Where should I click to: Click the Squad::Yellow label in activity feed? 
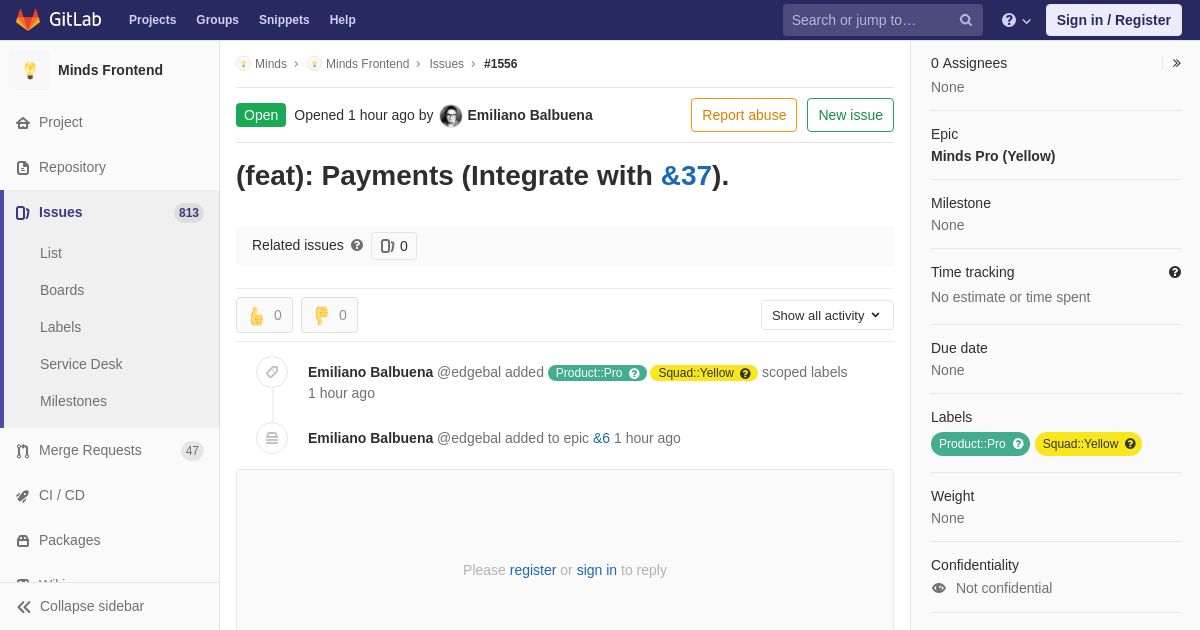coord(704,373)
